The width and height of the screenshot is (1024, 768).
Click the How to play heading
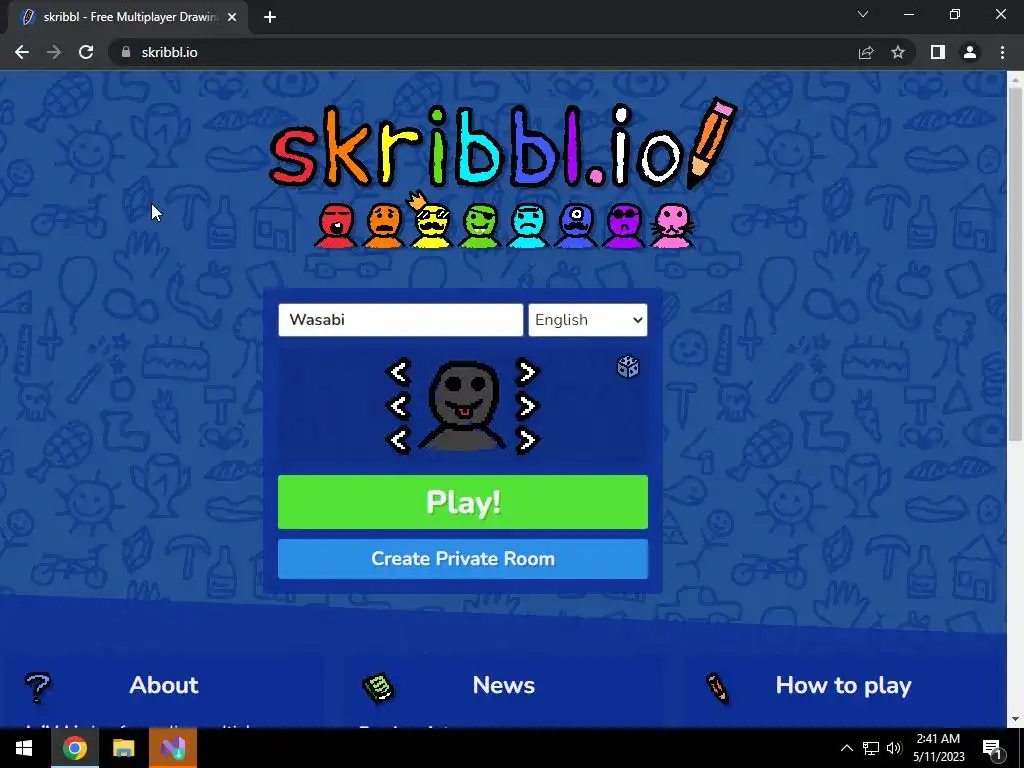coord(843,686)
